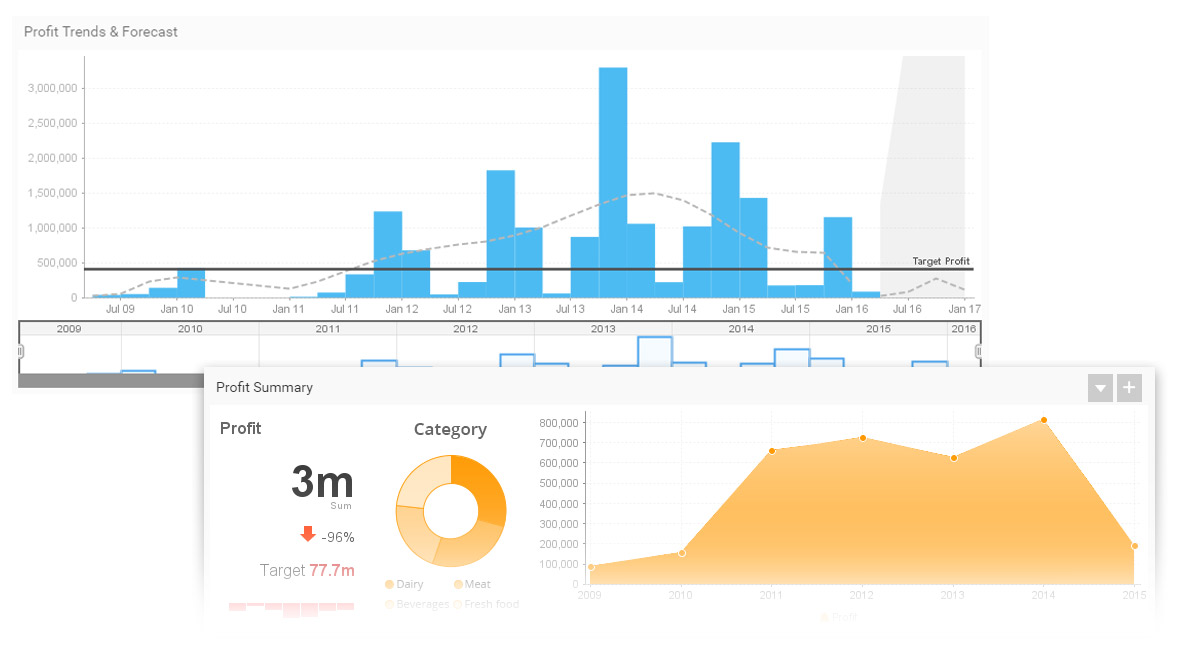Click the 2012 data point on area chart
Image resolution: width=1180 pixels, height=665 pixels.
click(x=862, y=438)
